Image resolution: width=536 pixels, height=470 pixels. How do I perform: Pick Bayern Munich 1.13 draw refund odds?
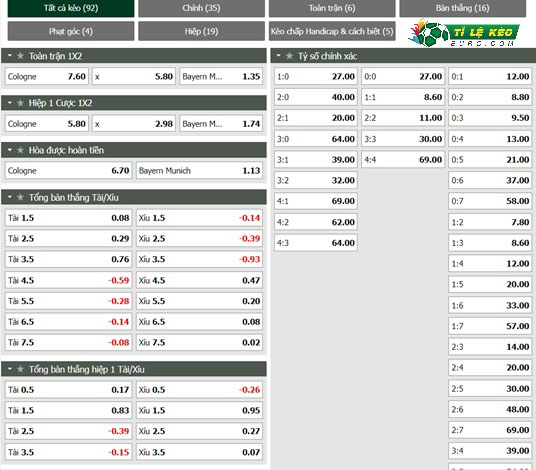199,170
